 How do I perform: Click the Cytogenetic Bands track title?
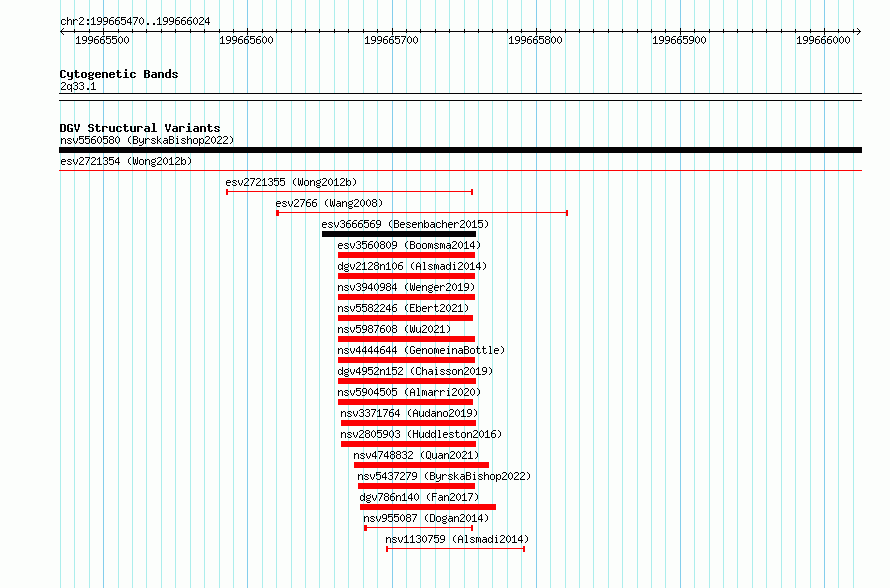[x=119, y=74]
